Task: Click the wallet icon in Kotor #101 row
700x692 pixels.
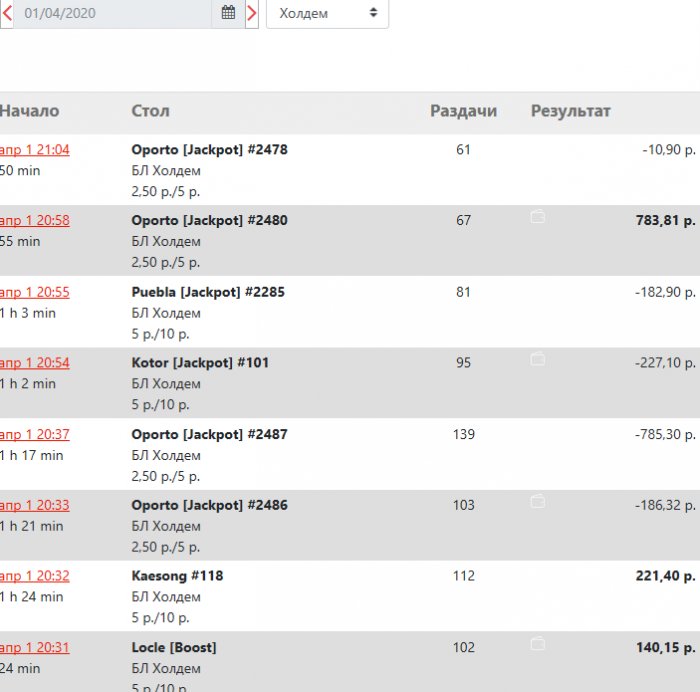Action: pyautogui.click(x=538, y=359)
